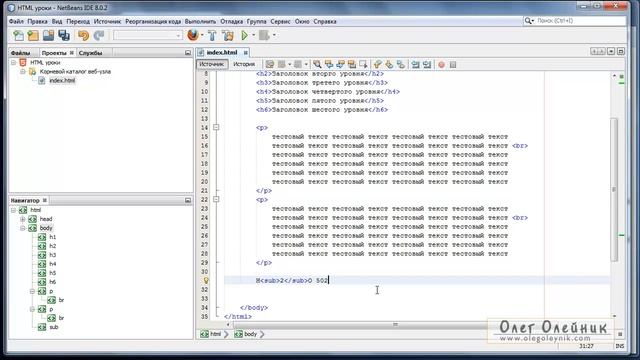Click the Clean and Build icon
The width and height of the screenshot is (640, 360).
(x=228, y=36)
